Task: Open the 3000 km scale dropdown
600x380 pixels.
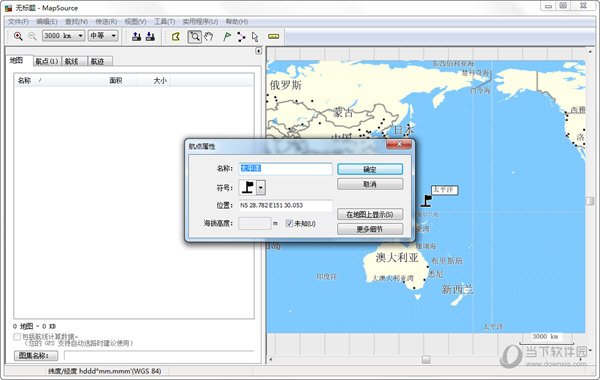Action: tap(80, 36)
